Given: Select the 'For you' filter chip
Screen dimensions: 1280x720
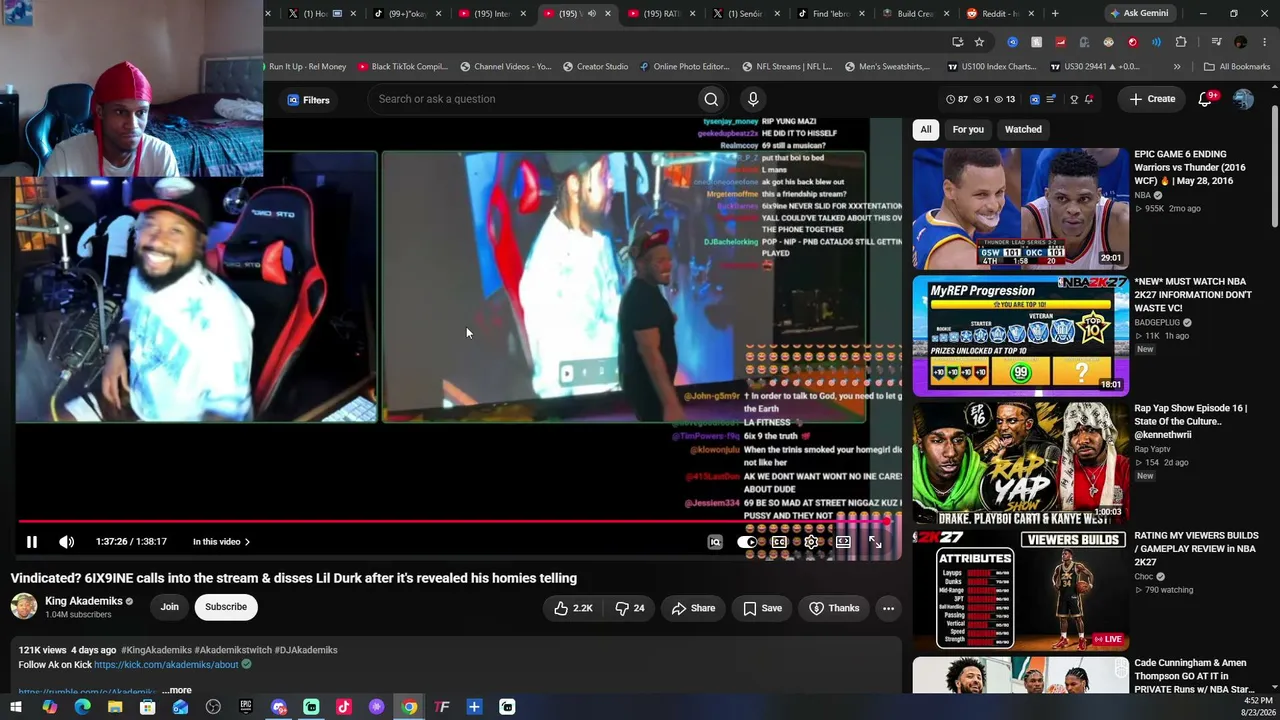Looking at the screenshot, I should pos(968,129).
